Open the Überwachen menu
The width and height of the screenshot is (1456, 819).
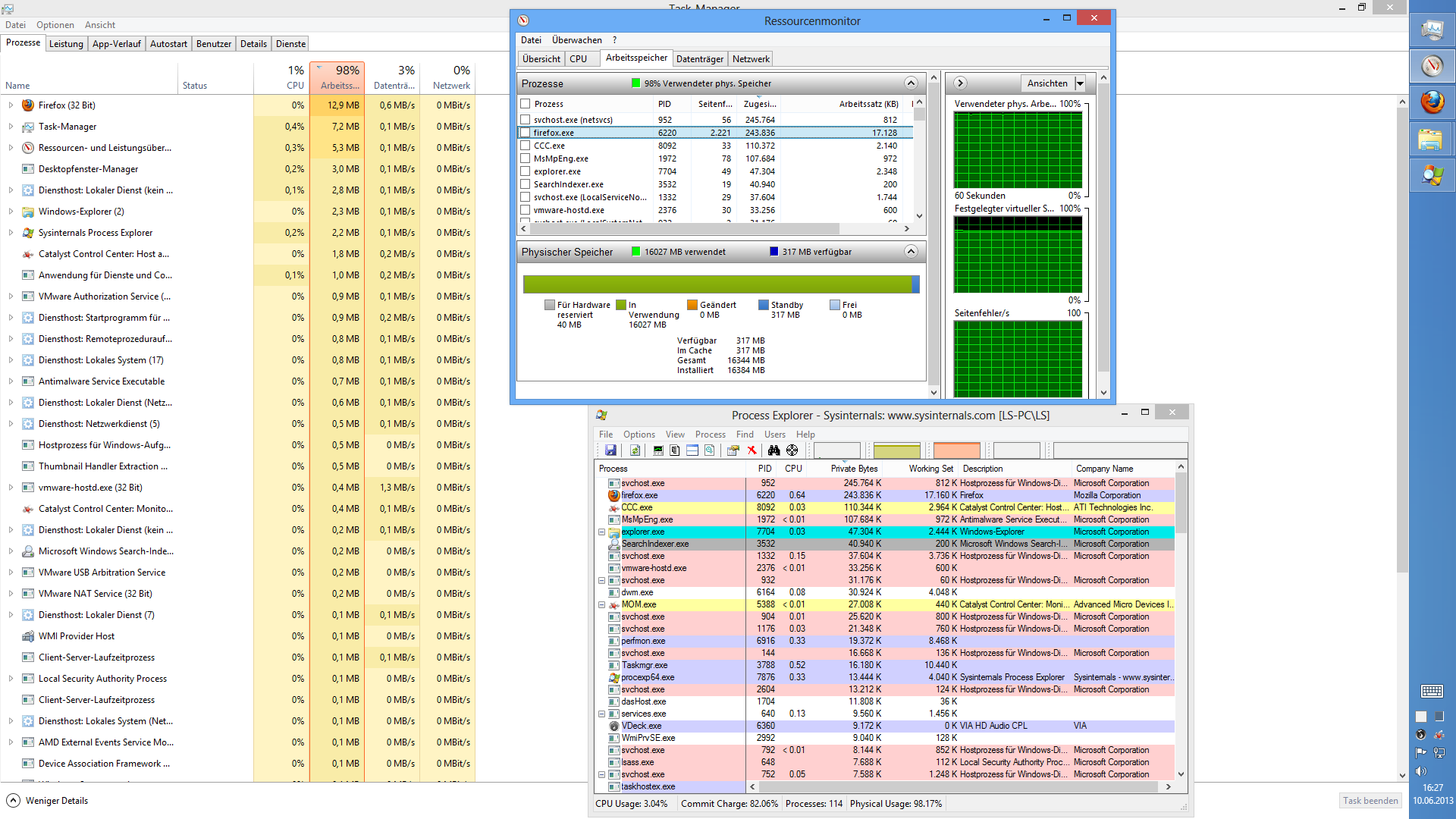(576, 40)
